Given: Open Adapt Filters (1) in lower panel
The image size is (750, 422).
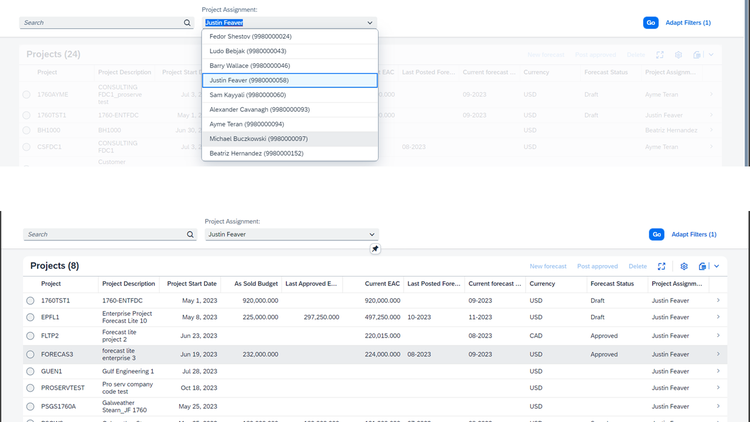Looking at the screenshot, I should [694, 234].
